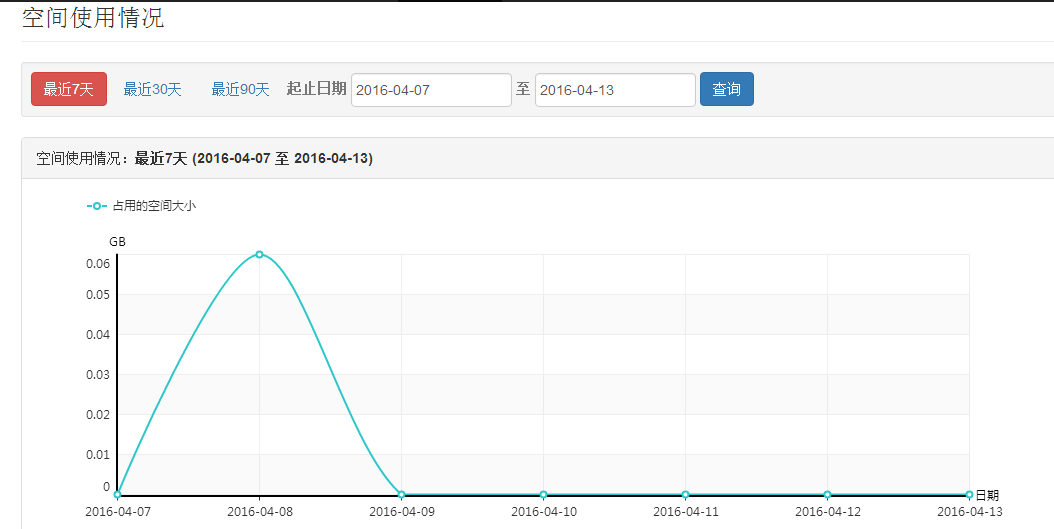This screenshot has width=1054, height=529.
Task: Select the chart data point for 2016-04-11
Action: [685, 494]
